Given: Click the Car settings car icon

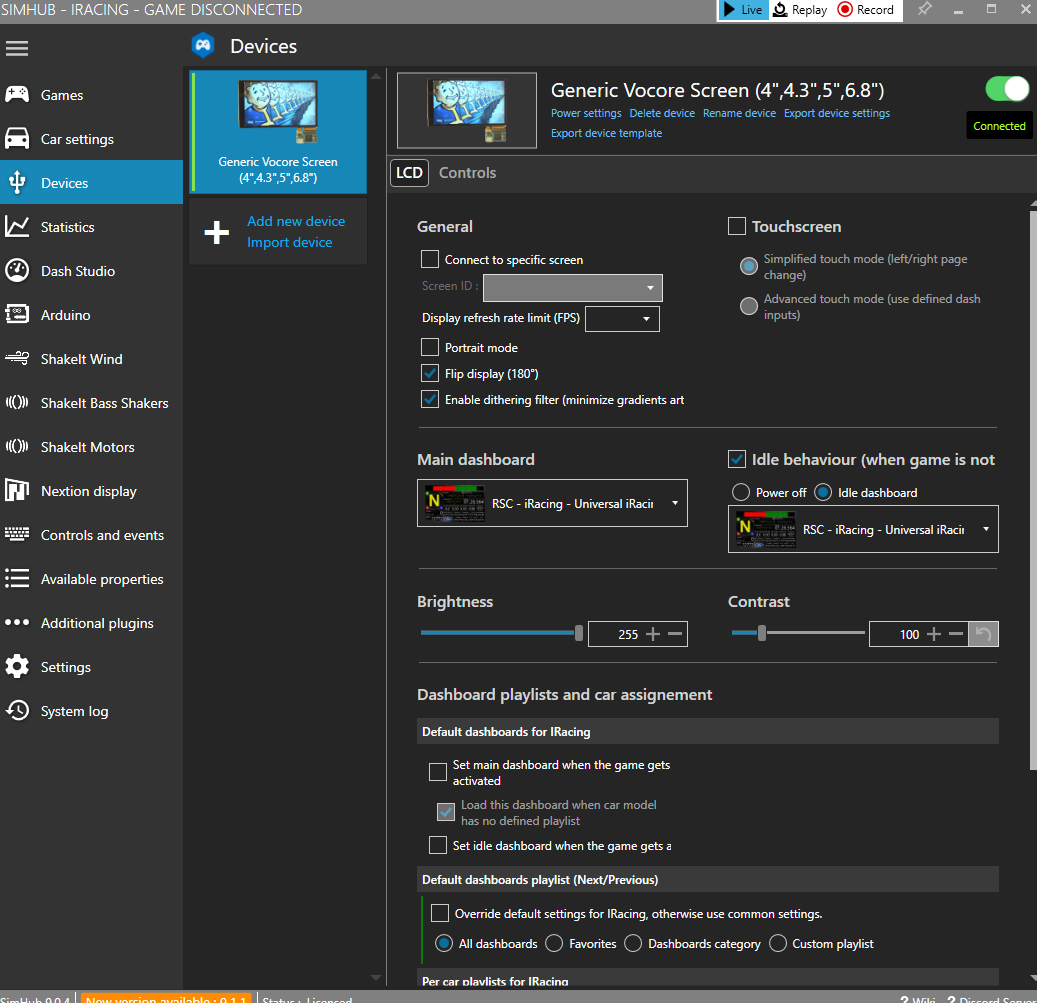Looking at the screenshot, I should coord(17,139).
